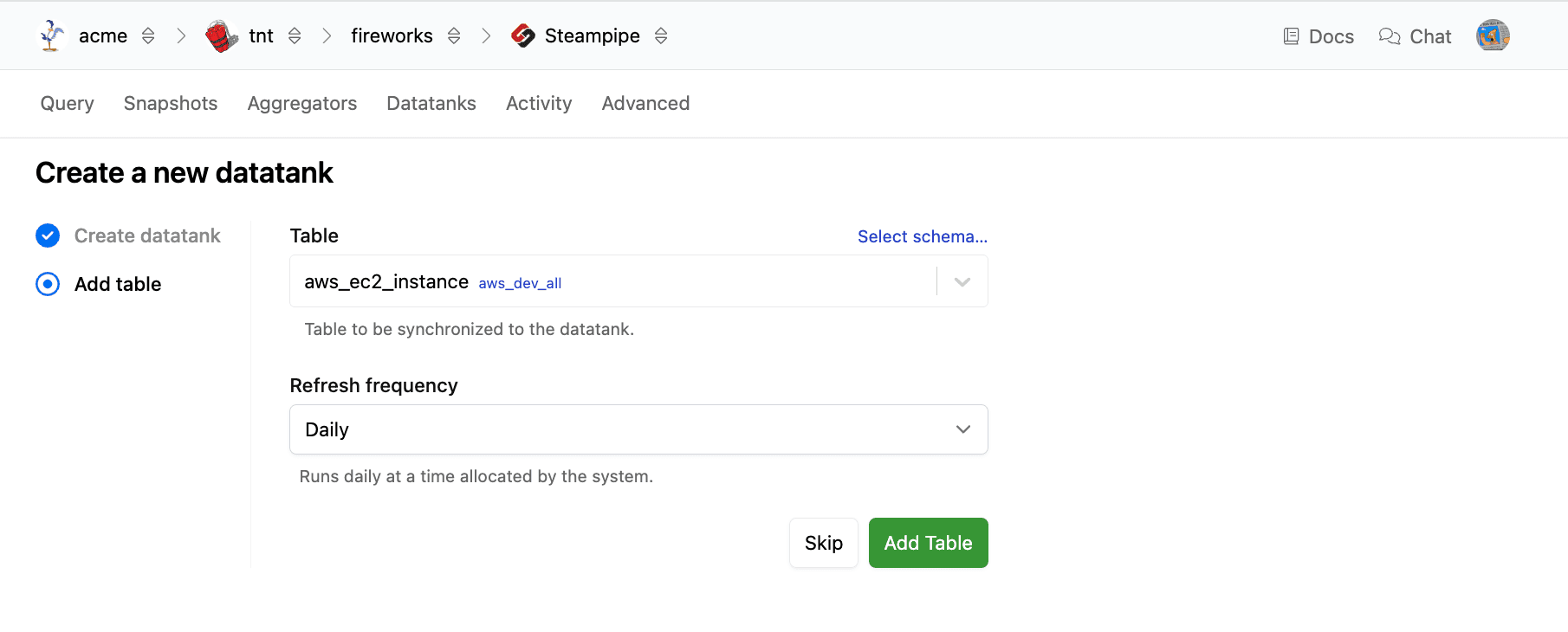Click the tnt breadcrumb name

coord(261,35)
